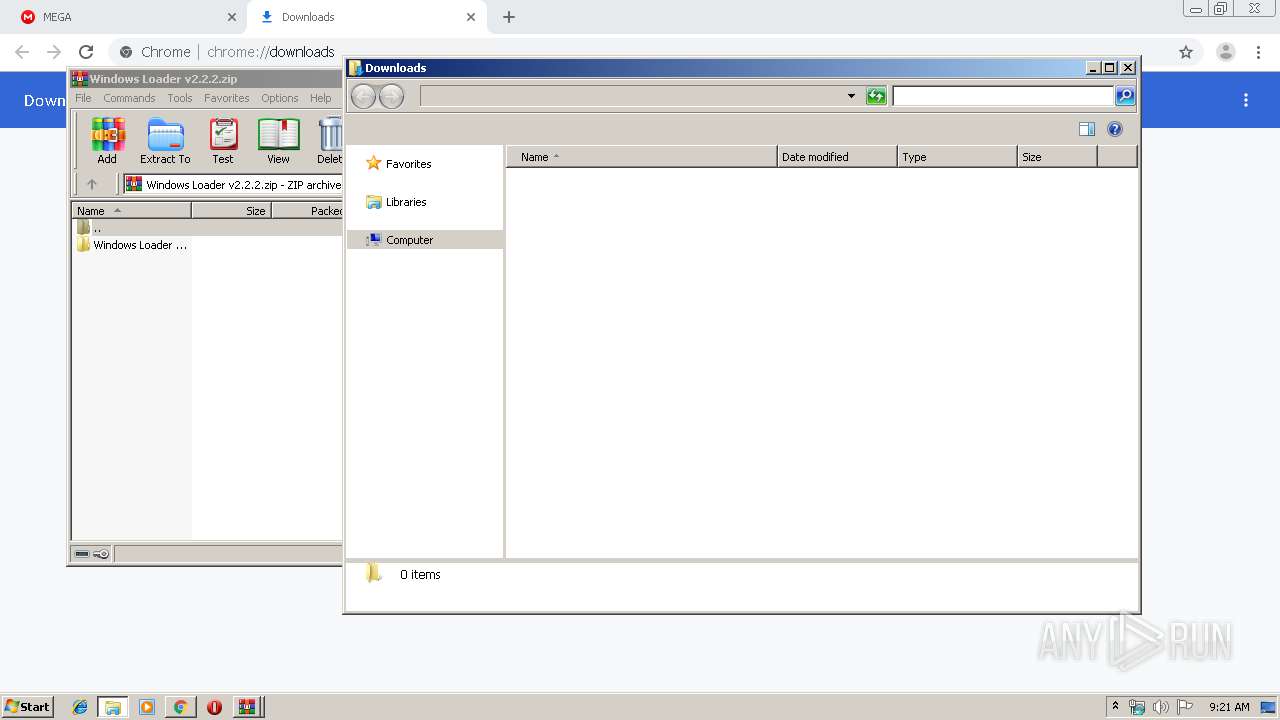Open the File menu in WinRAR
The height and width of the screenshot is (720, 1280).
click(x=83, y=98)
